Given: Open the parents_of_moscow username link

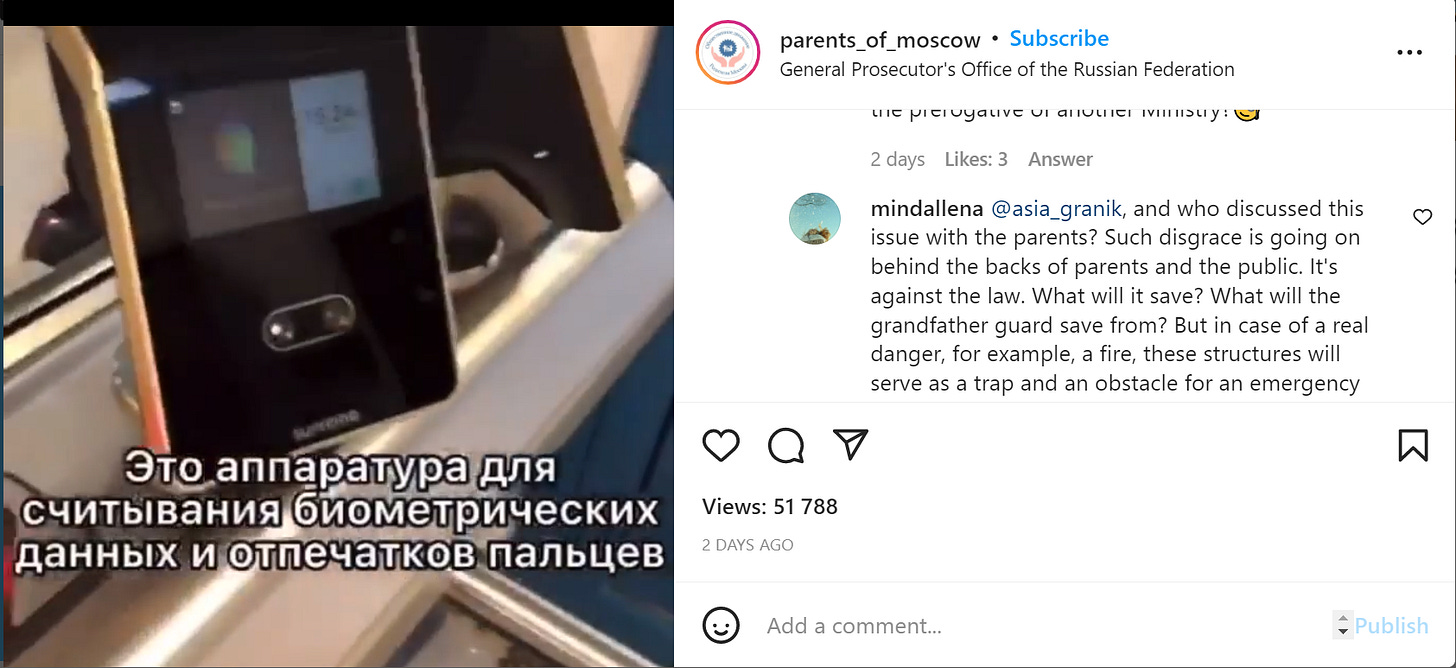Looking at the screenshot, I should pos(880,40).
